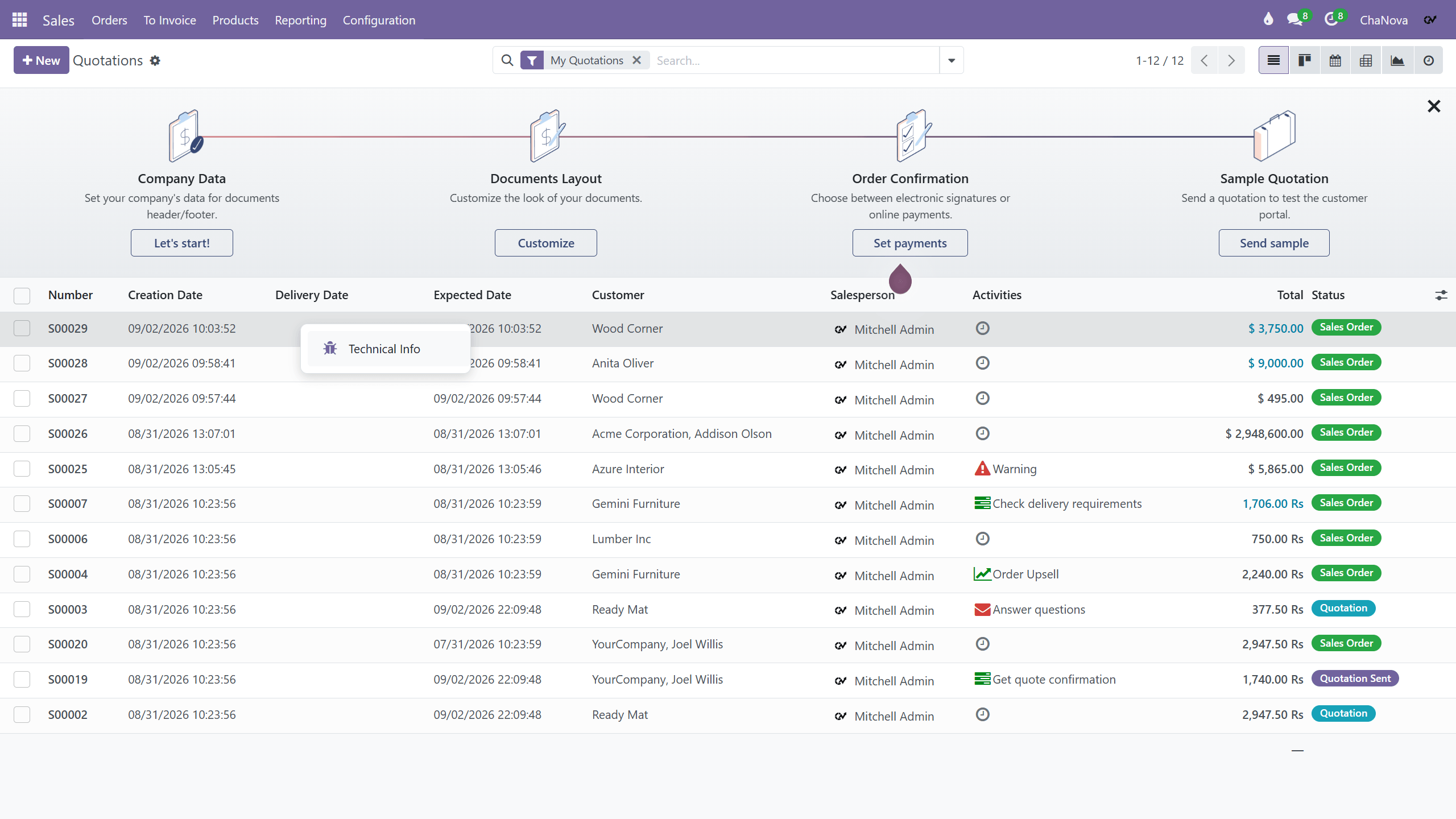Switch to Calendar view
1456x819 pixels.
click(x=1335, y=60)
